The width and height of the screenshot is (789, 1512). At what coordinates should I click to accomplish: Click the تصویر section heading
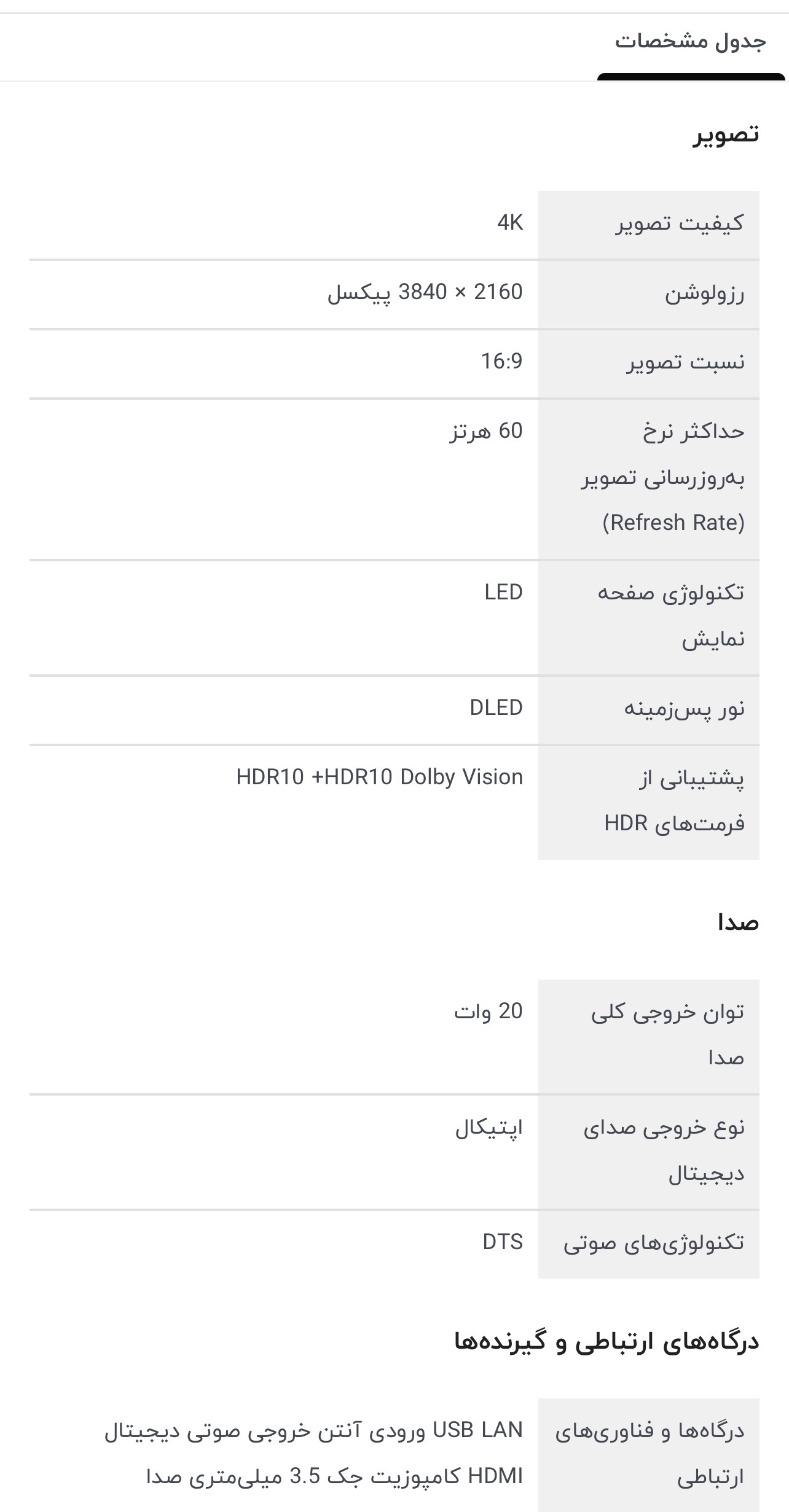(x=726, y=134)
